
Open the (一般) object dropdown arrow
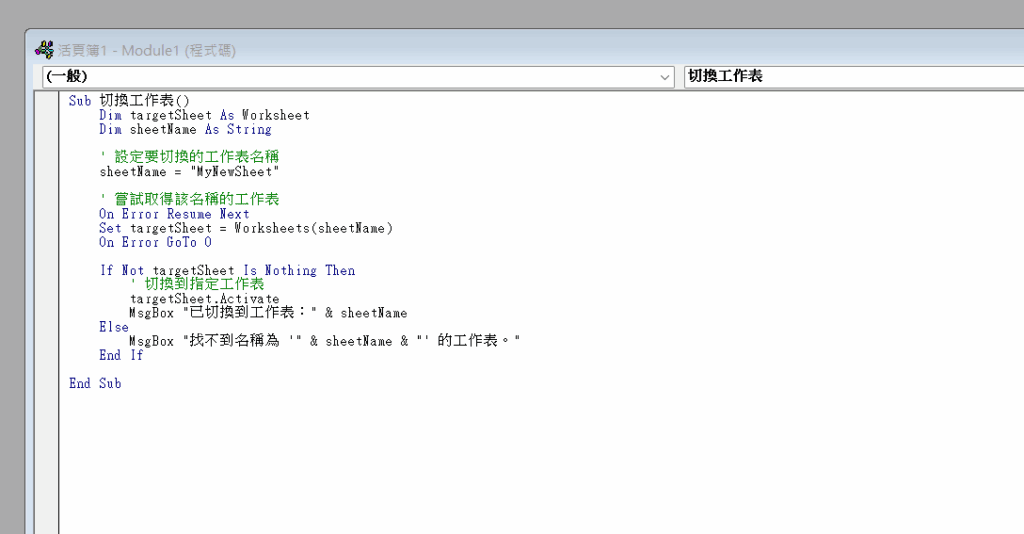(666, 77)
